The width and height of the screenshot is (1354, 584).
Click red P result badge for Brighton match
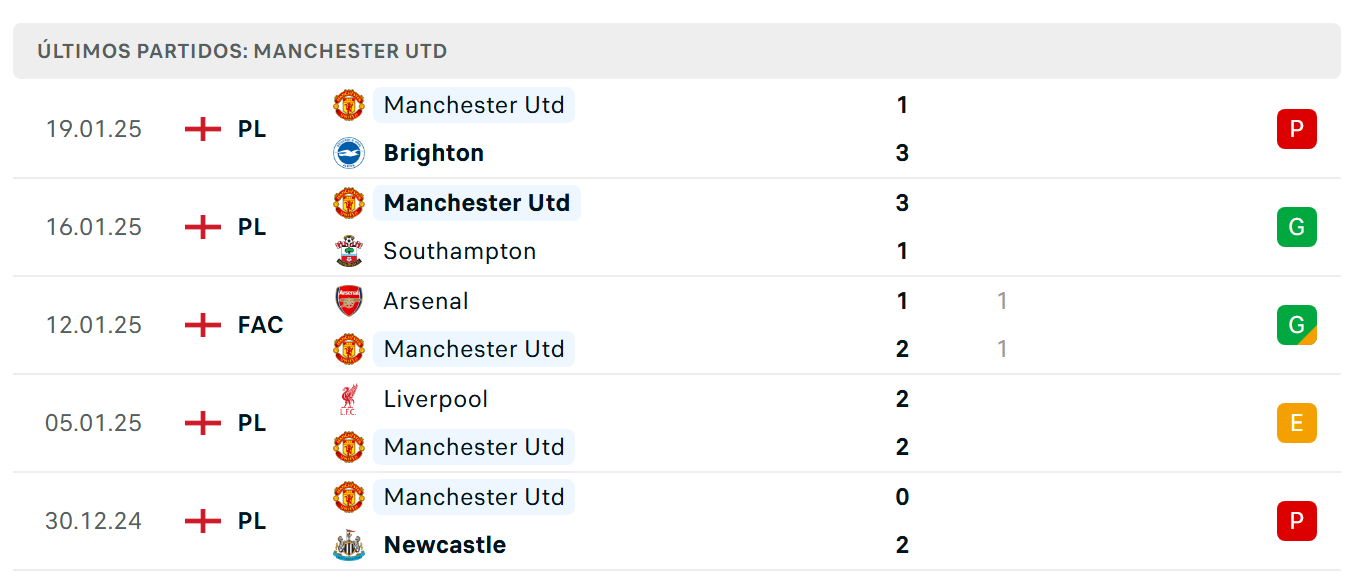click(x=1297, y=129)
